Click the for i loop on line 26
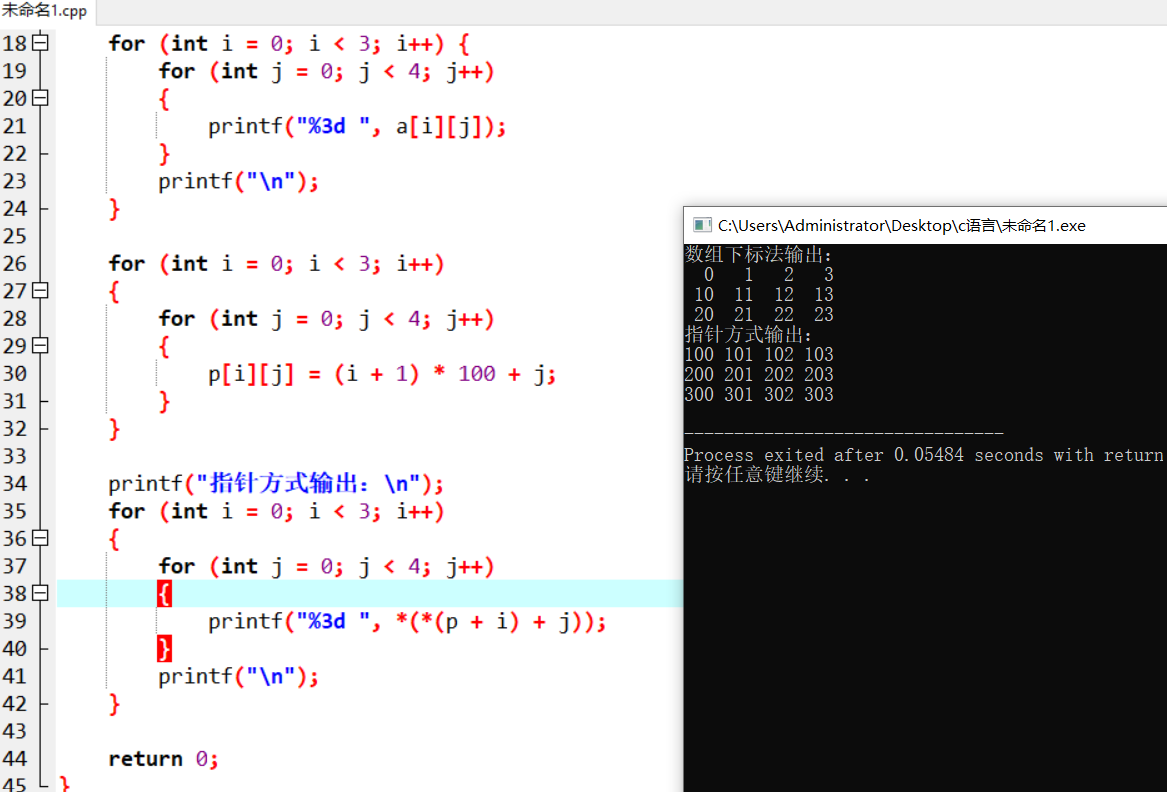Image resolution: width=1167 pixels, height=792 pixels. [x=276, y=264]
